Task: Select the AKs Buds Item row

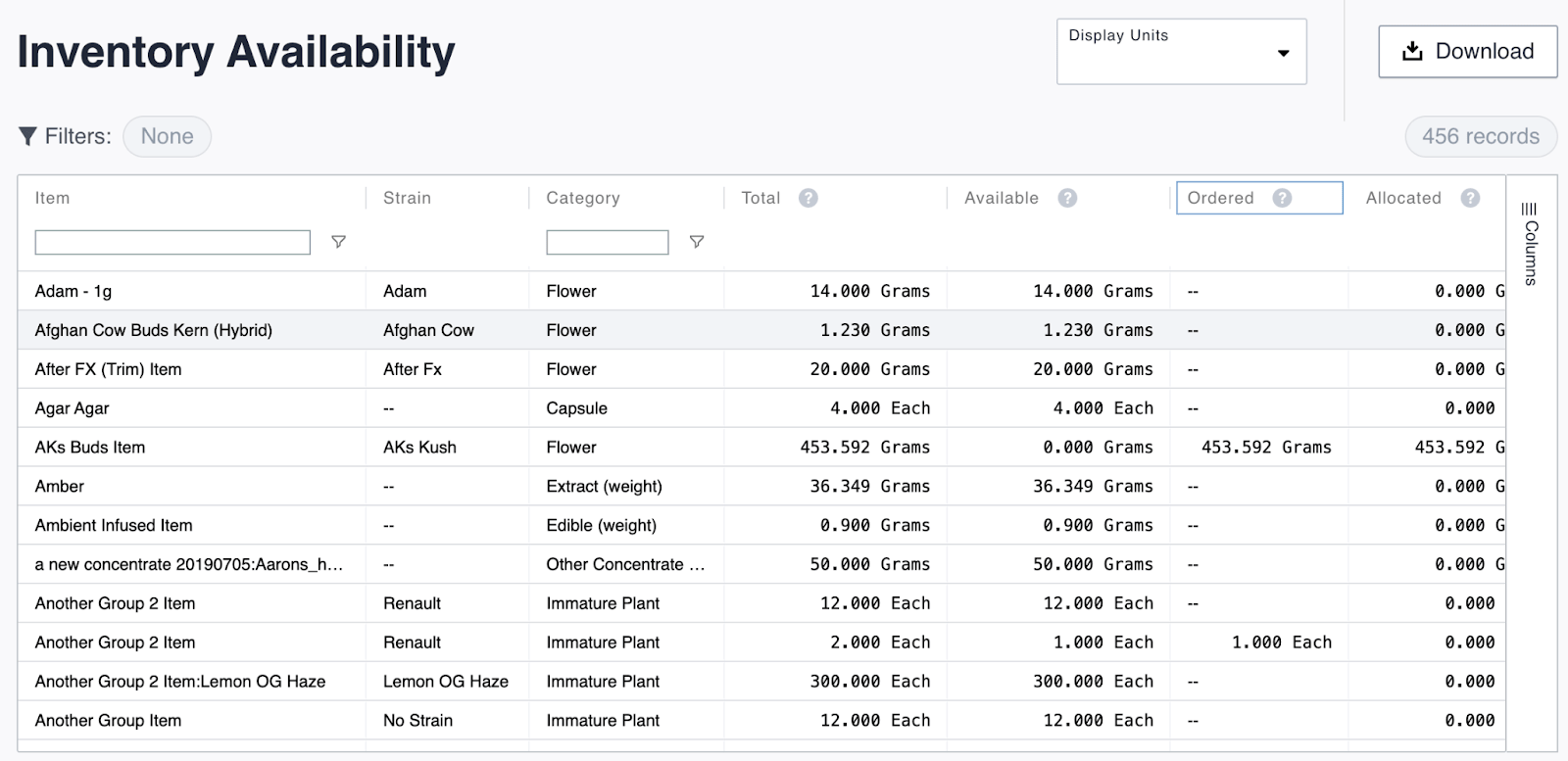Action: pyautogui.click(x=90, y=448)
